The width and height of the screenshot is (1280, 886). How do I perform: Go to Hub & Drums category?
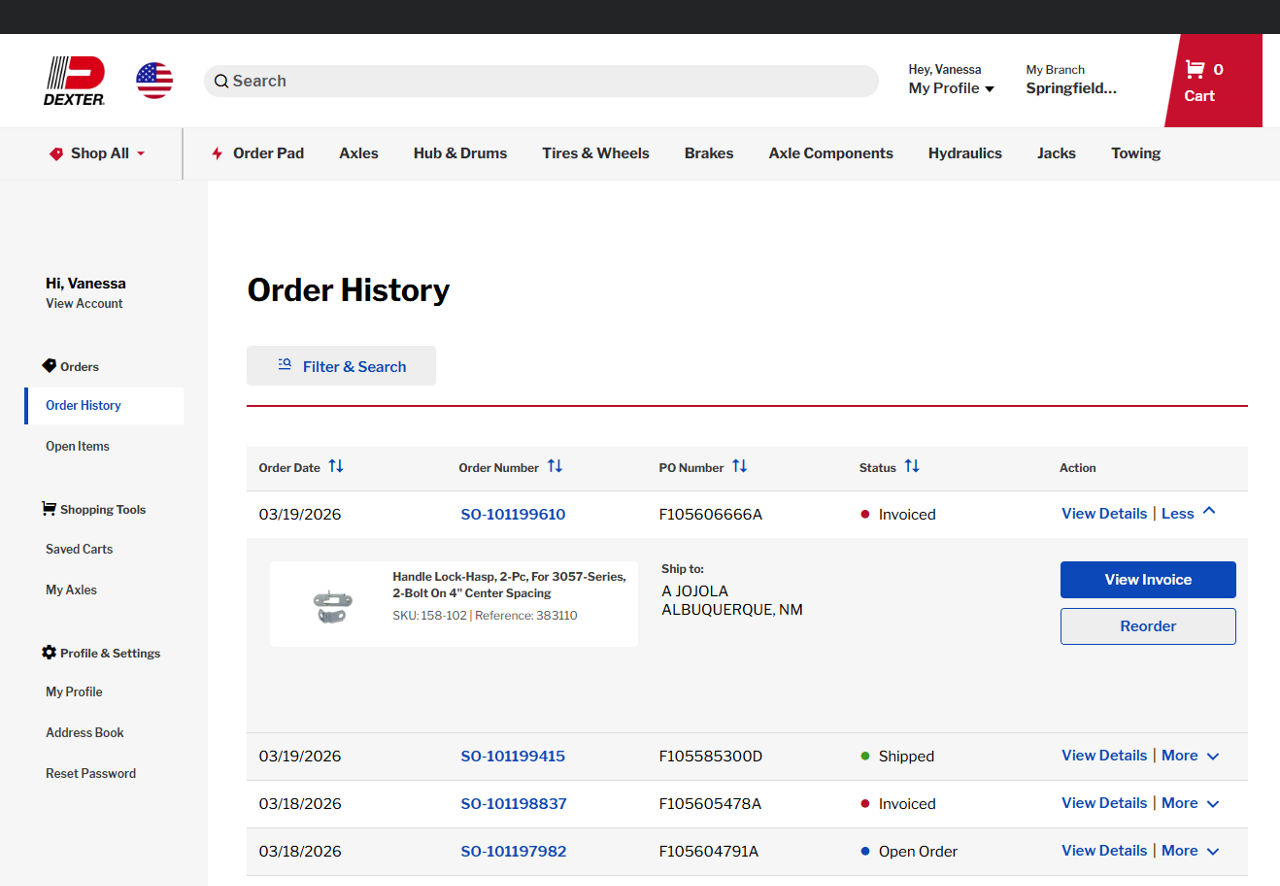coord(460,154)
